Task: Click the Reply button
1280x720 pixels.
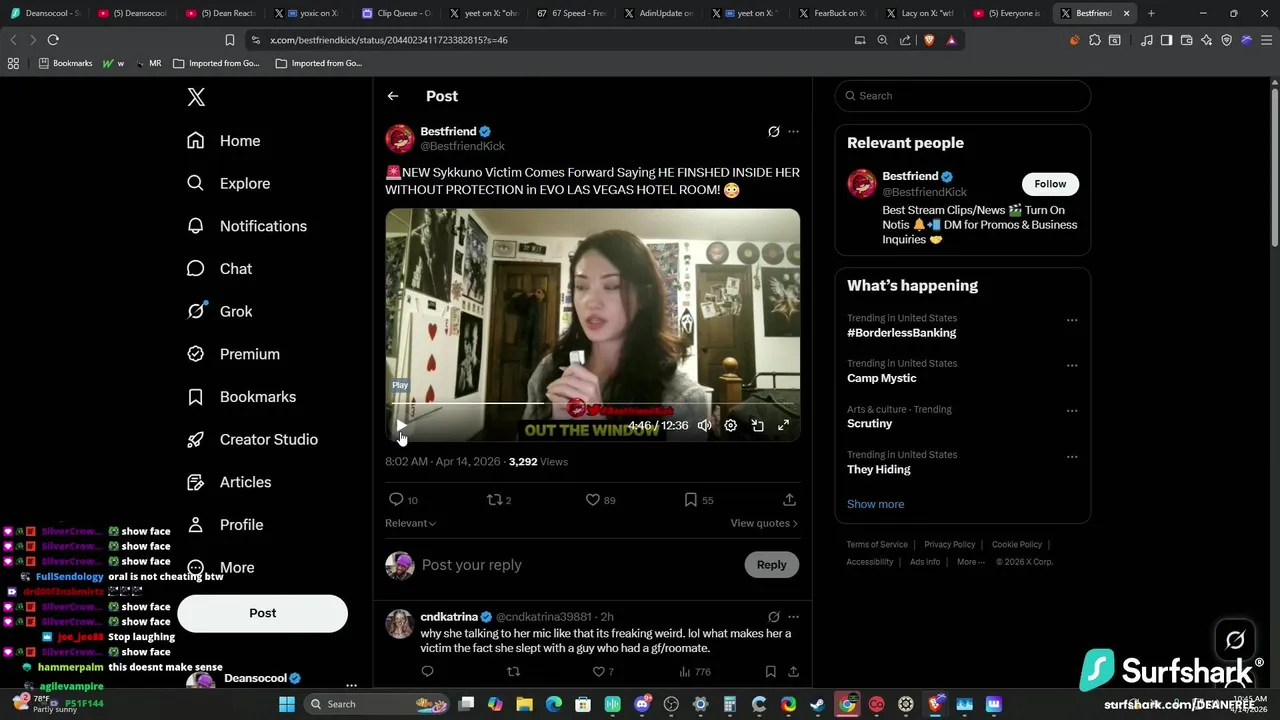Action: pos(771,565)
